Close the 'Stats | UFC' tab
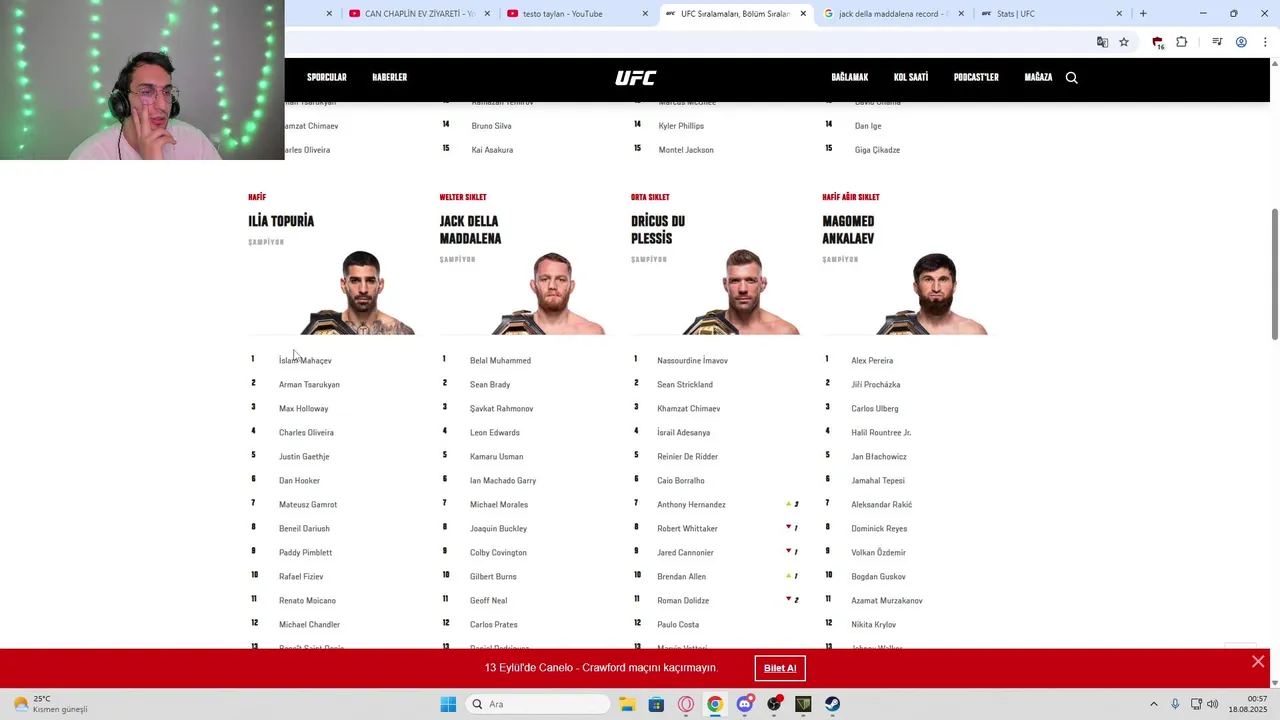 coord(1119,14)
